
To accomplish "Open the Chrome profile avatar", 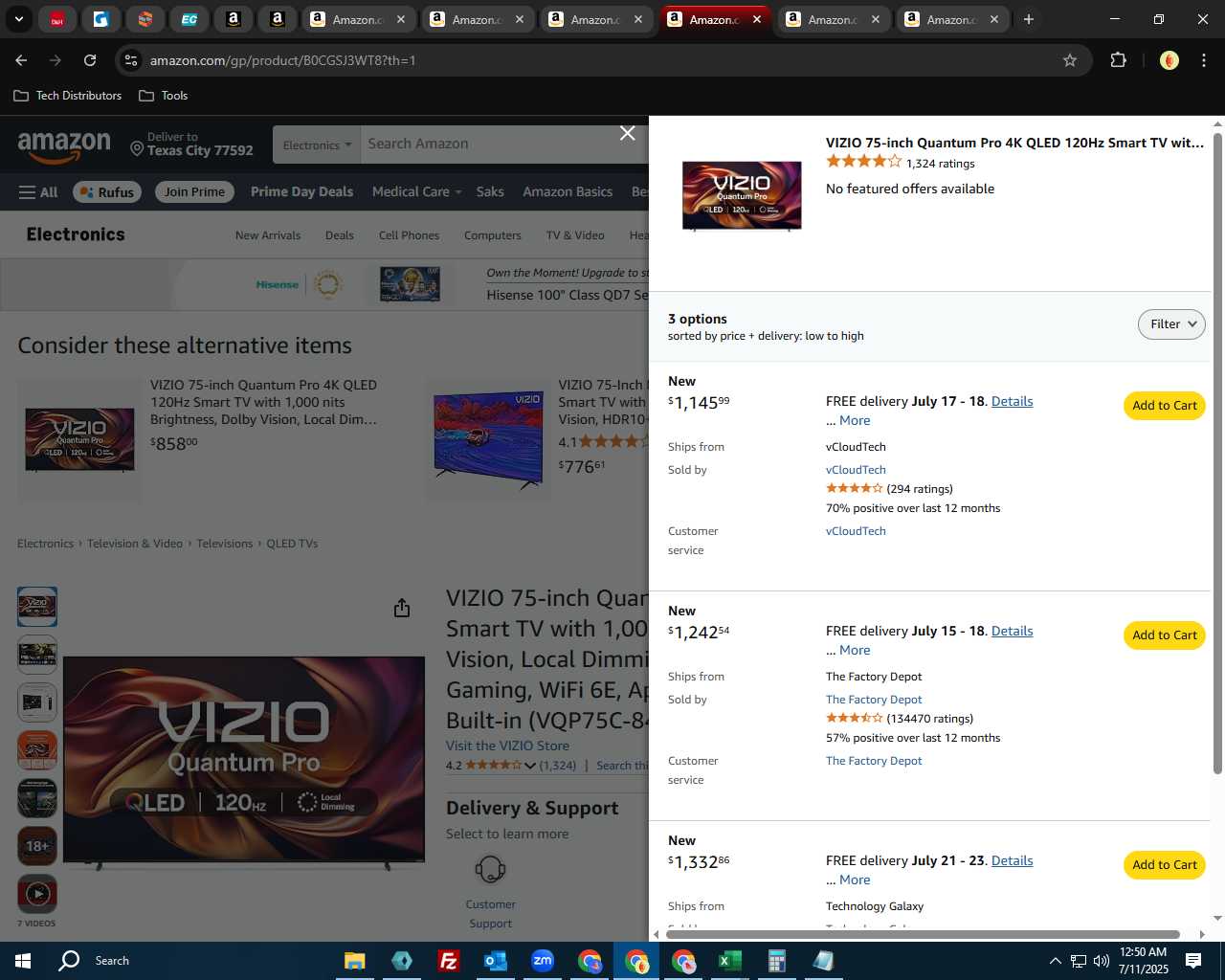I will coord(1169,60).
